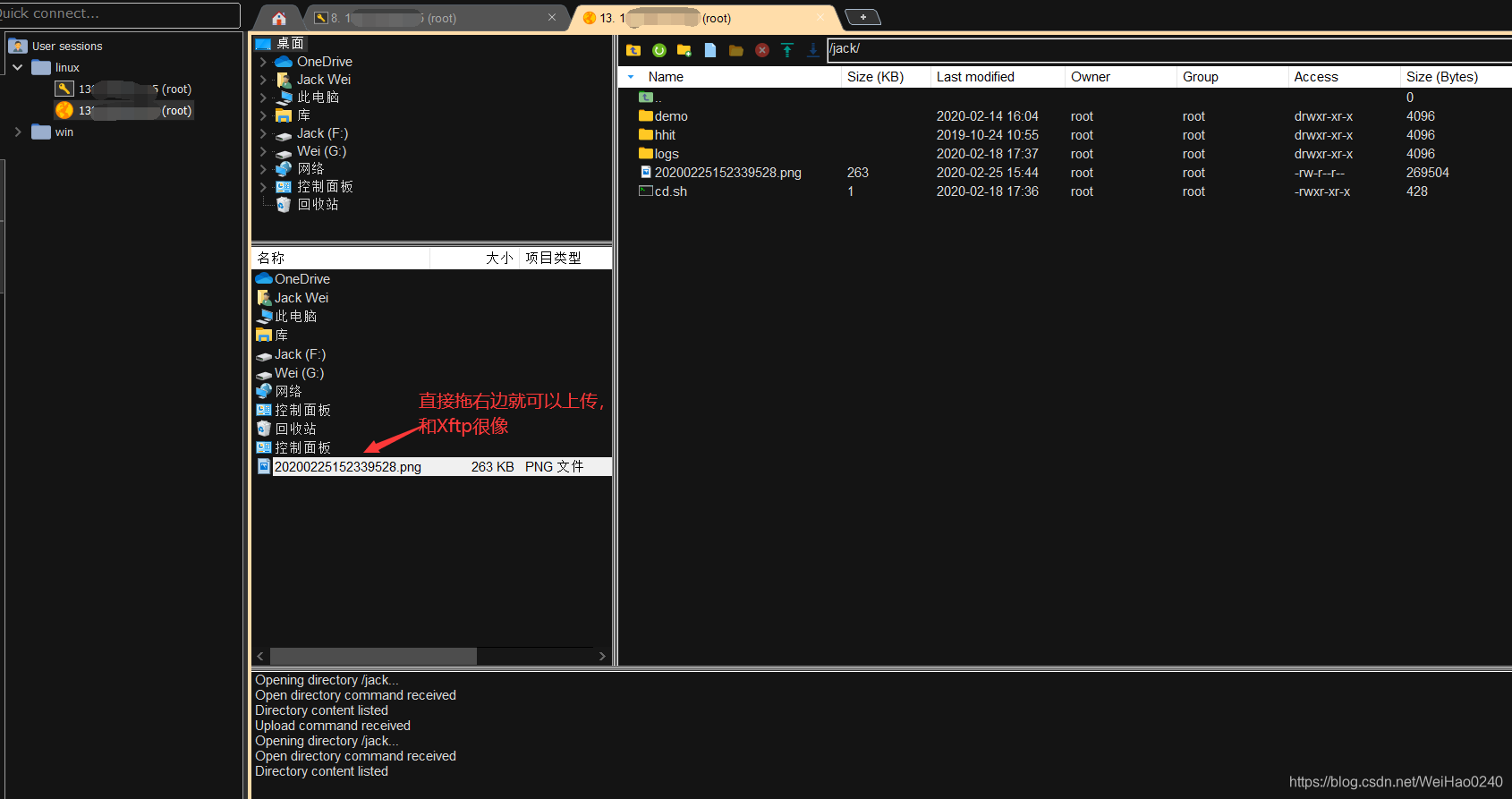Select 网络 in local file list
Viewport: 1512px width, 799px height.
coord(279,392)
